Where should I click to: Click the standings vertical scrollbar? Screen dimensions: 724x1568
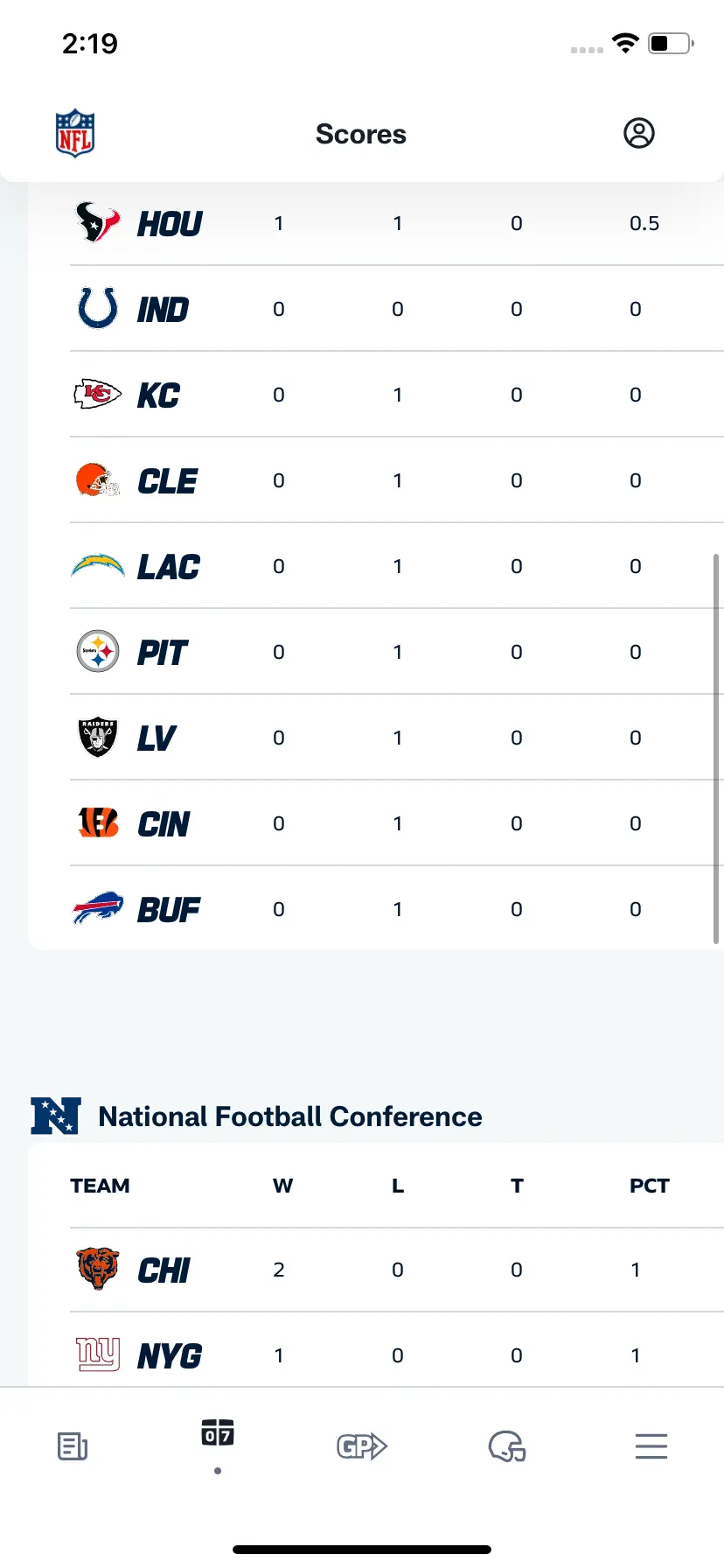(x=716, y=748)
